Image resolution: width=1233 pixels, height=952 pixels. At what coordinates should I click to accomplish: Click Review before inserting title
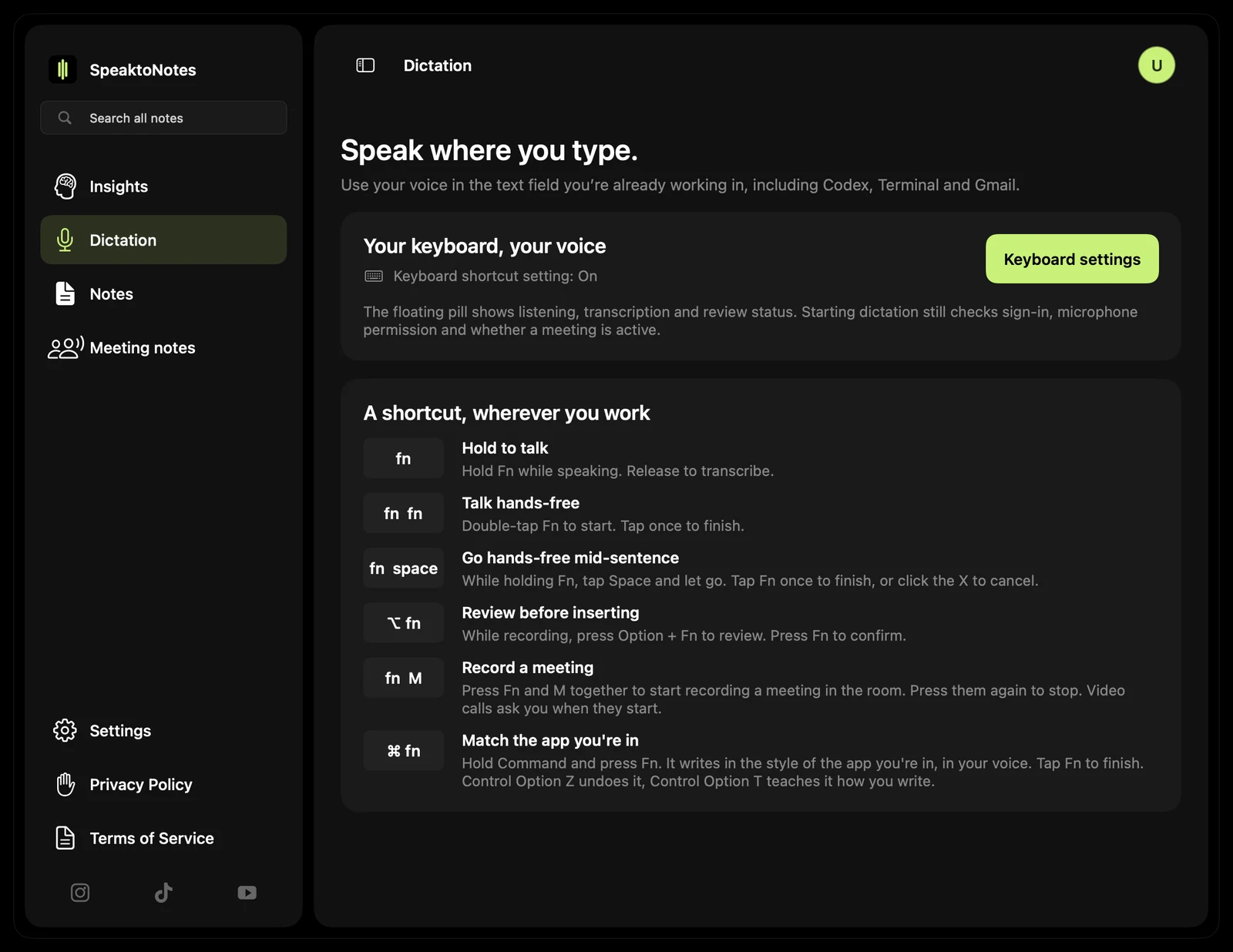click(x=550, y=612)
